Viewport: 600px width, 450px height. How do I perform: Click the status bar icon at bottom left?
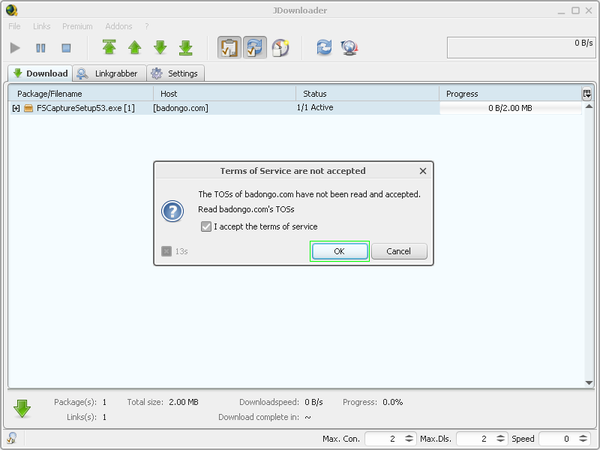click(12, 438)
